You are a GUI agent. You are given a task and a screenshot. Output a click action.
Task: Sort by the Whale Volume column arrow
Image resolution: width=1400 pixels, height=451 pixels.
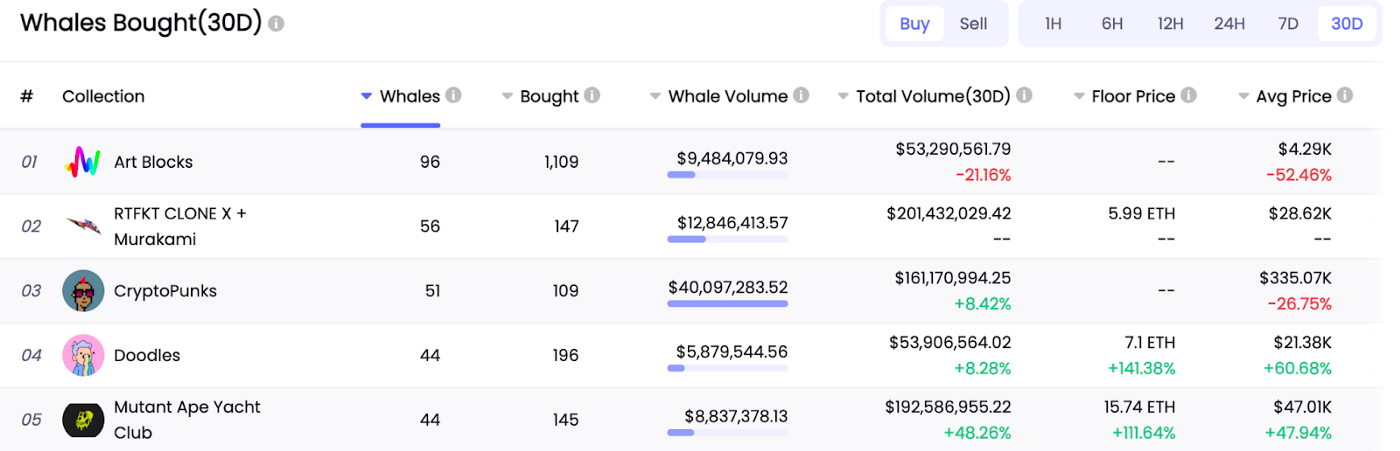click(x=655, y=97)
